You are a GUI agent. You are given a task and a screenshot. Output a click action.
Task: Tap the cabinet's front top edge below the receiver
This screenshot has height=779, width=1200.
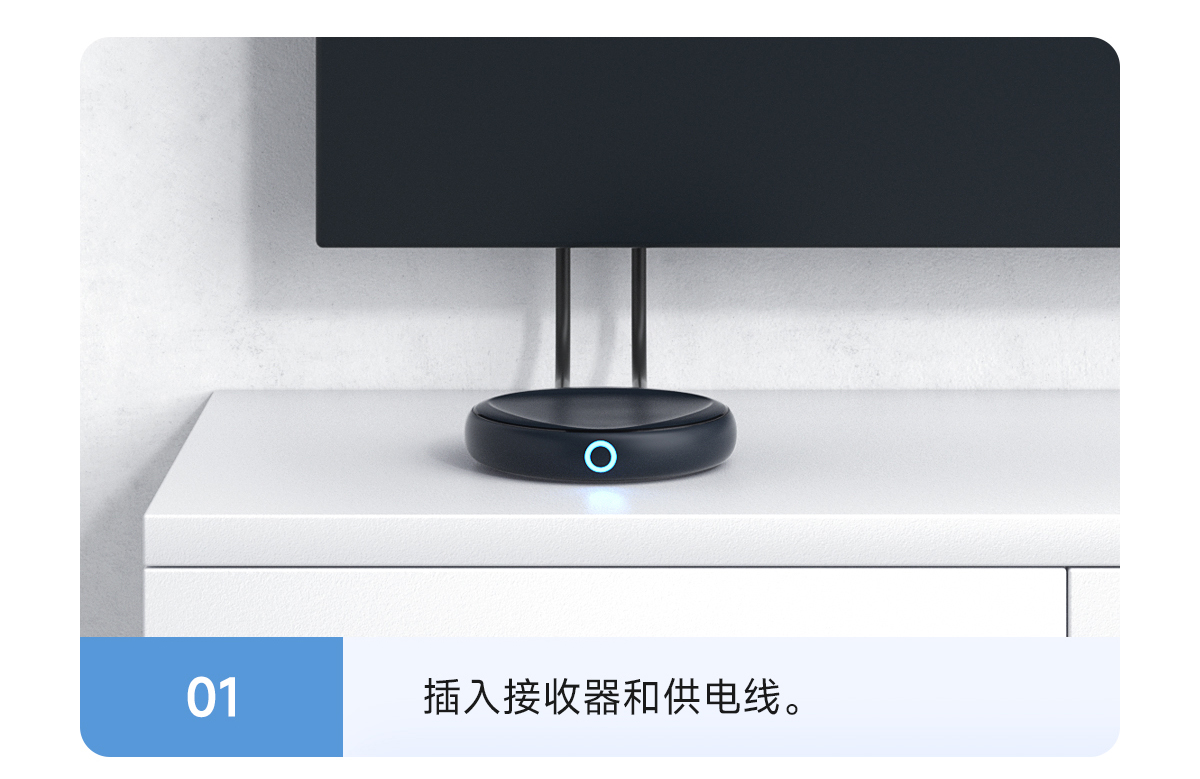click(x=600, y=541)
